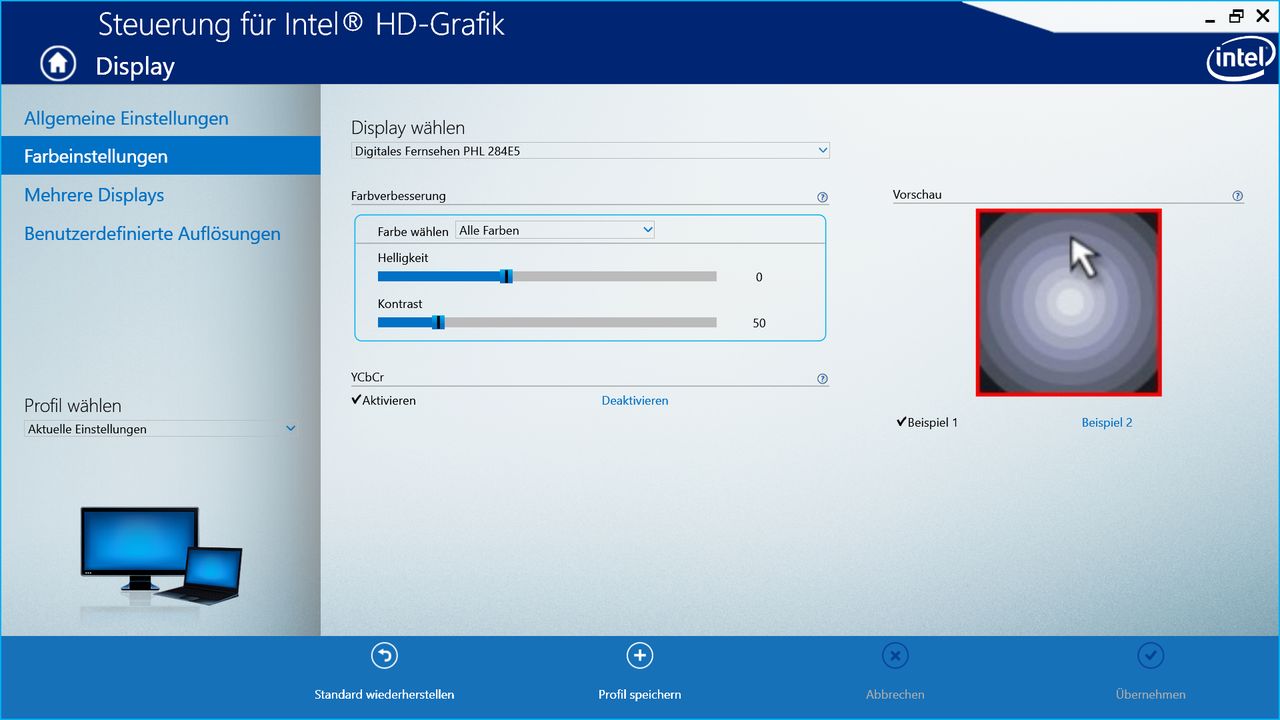Click the Kontrast value 50

click(x=759, y=323)
